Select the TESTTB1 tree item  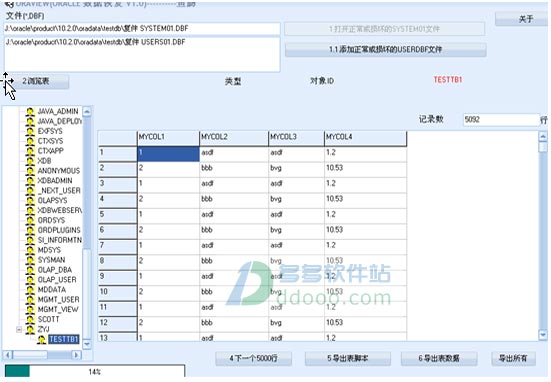click(x=64, y=339)
